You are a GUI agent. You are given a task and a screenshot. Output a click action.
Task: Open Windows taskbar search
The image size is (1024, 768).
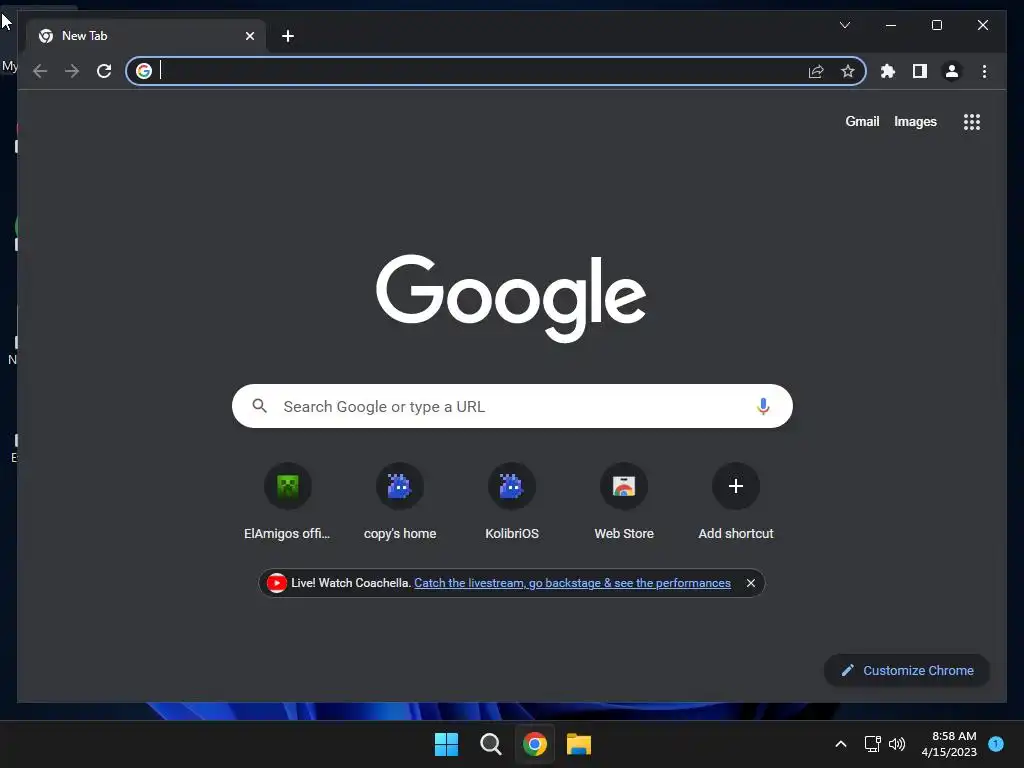(x=490, y=744)
